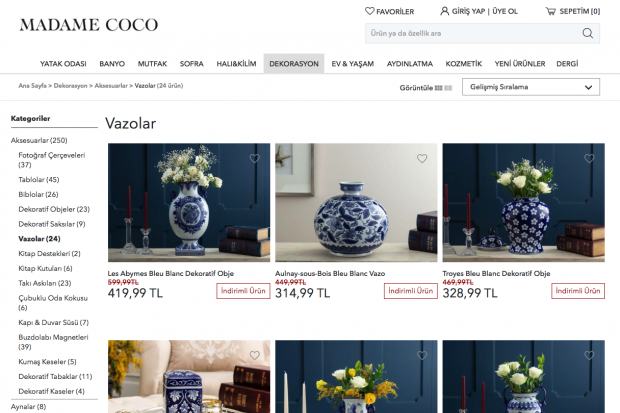The width and height of the screenshot is (620, 413).
Task: Open the Gelişmiş Sıralama sorting dropdown
Action: 531,87
